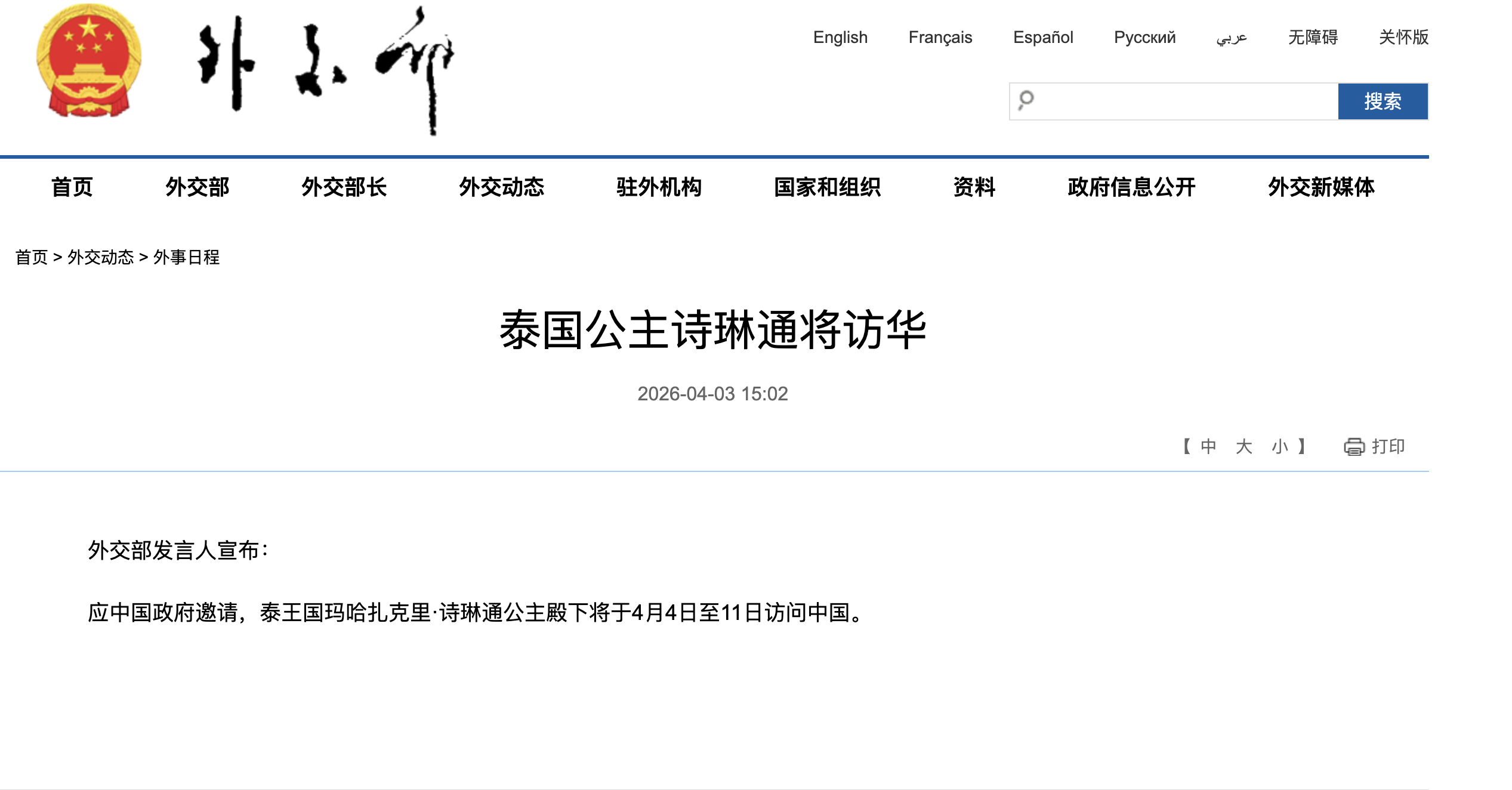Click the national emblem logo
The image size is (1512, 790).
(x=89, y=61)
